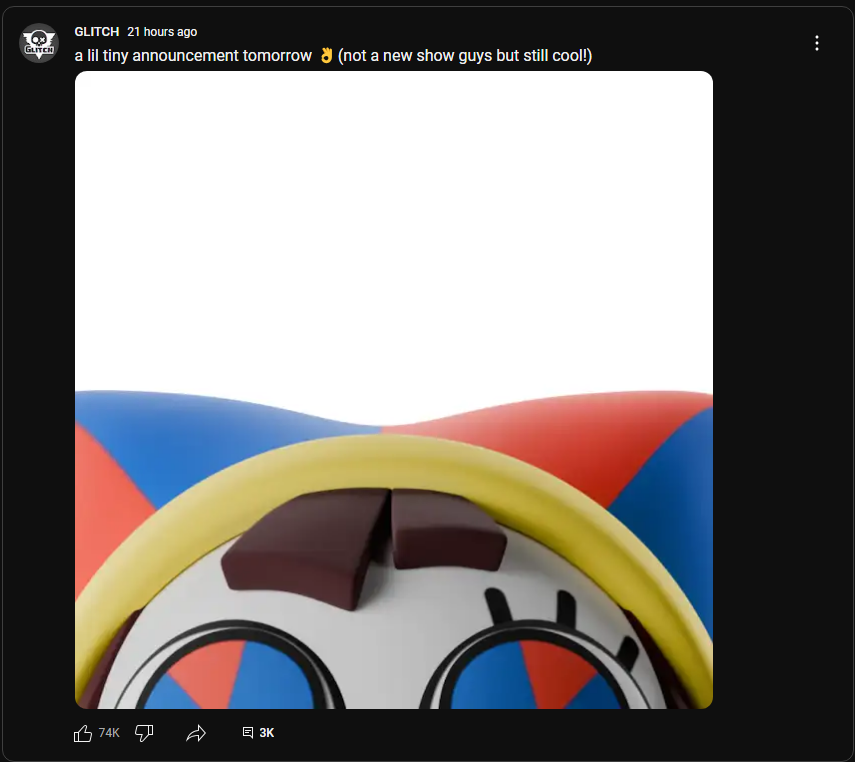
Task: Like the post with thumbs-up icon
Action: coord(83,733)
